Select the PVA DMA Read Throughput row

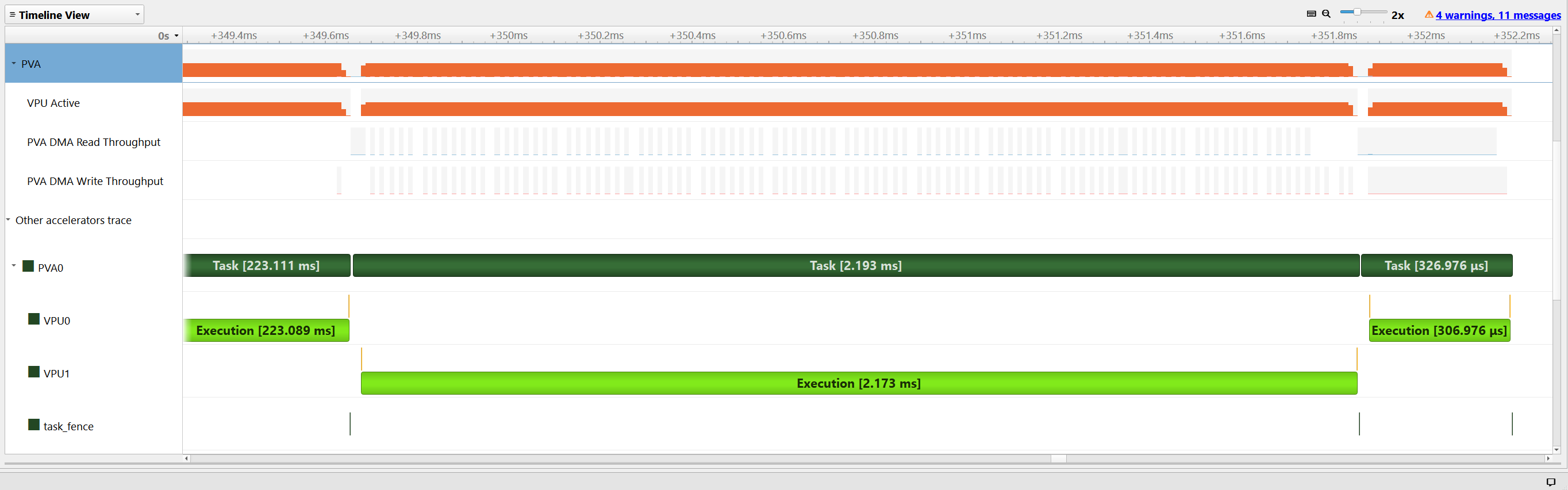94,142
